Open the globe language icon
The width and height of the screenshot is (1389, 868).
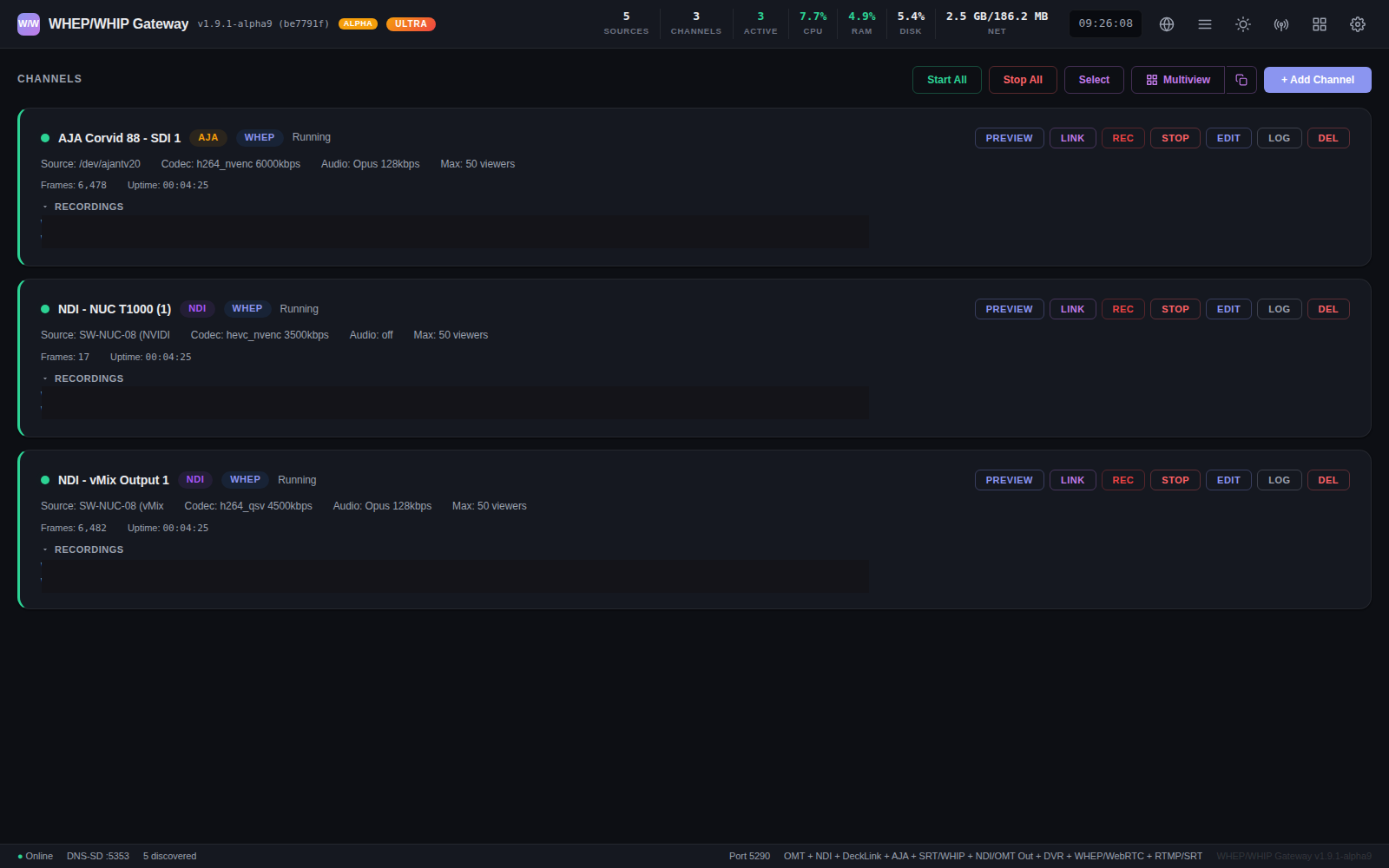coord(1167,24)
